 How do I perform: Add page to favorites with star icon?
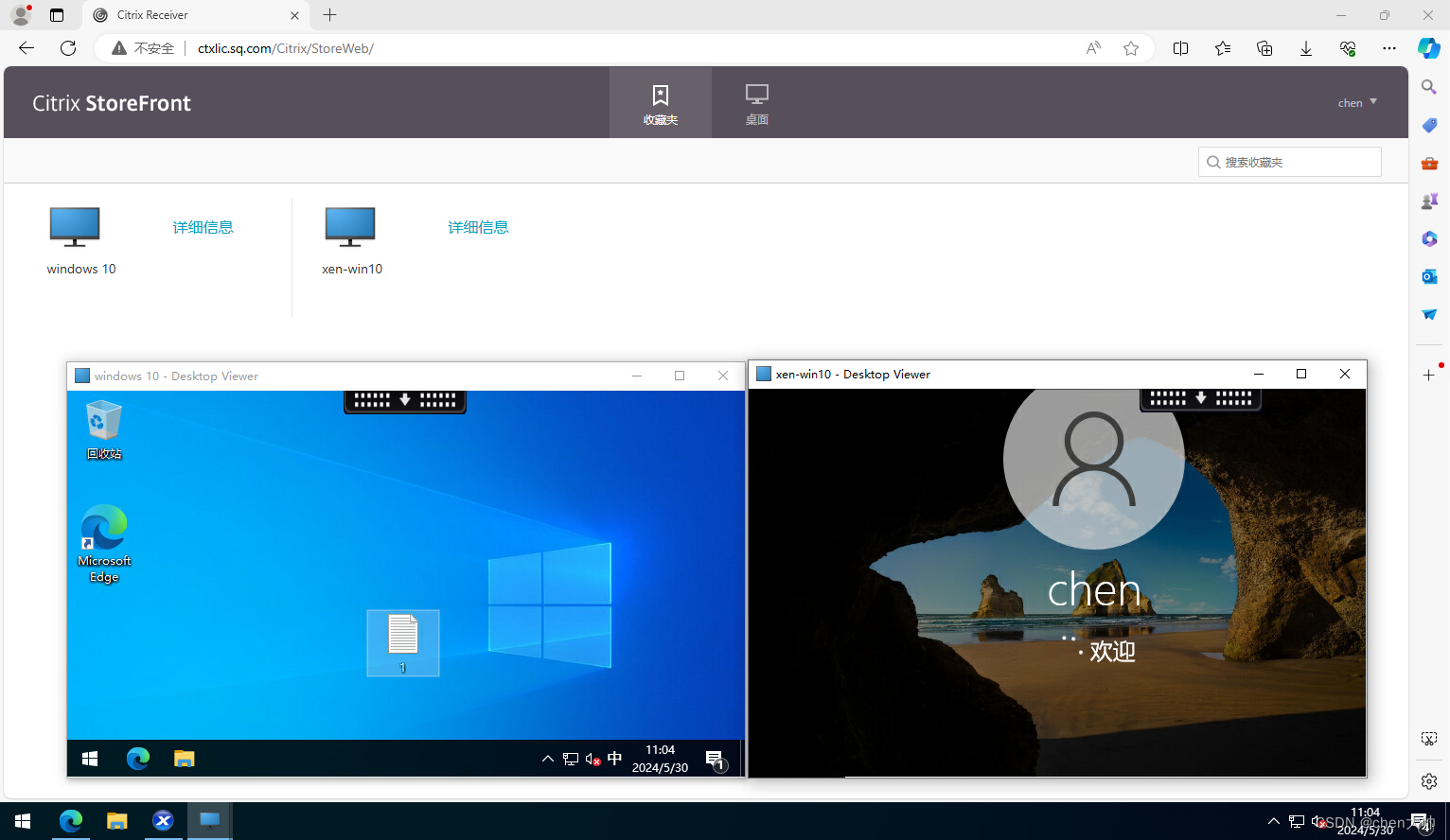tap(1131, 48)
